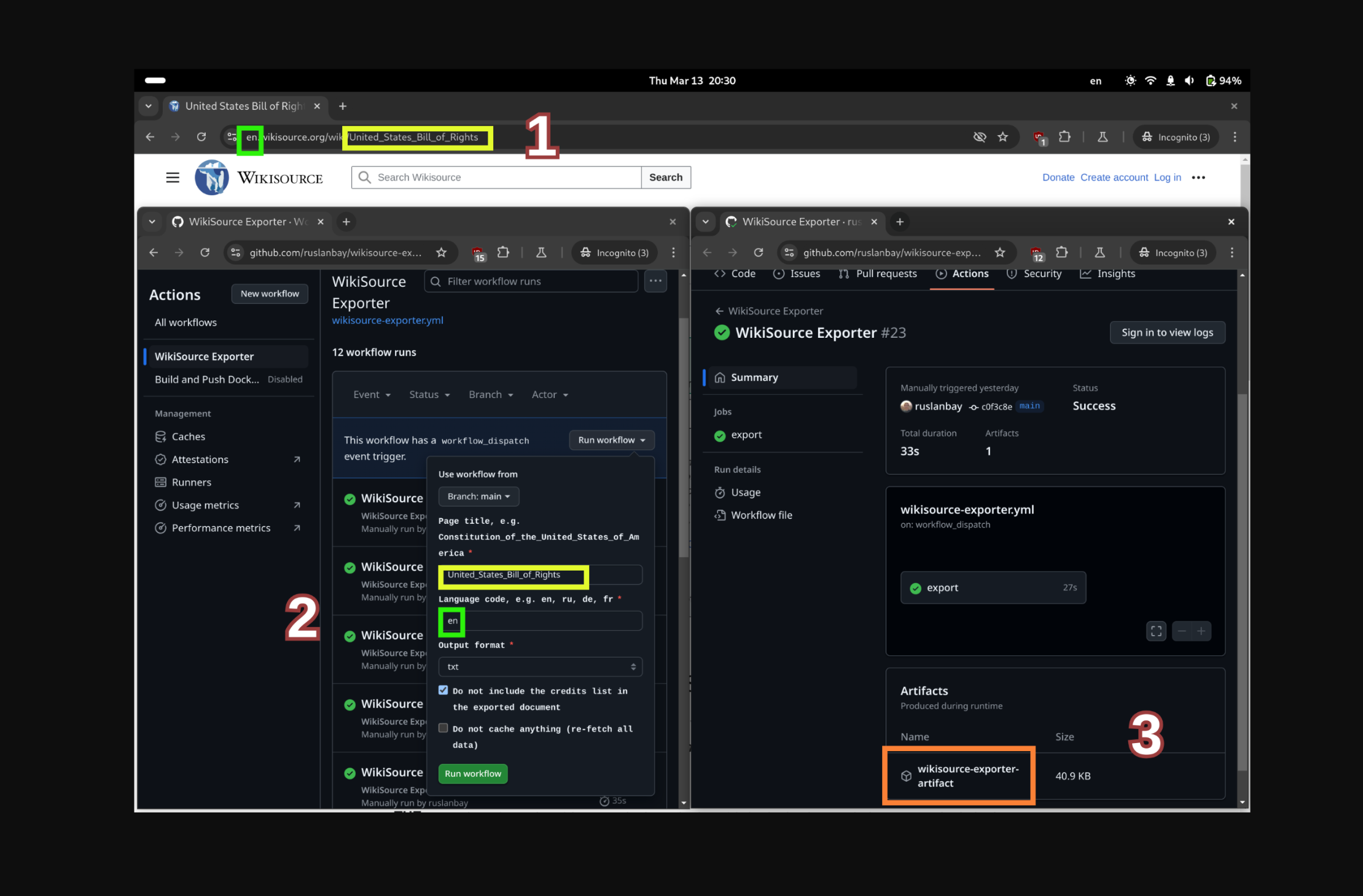
Task: Open the Event filter dropdown
Action: (x=372, y=395)
